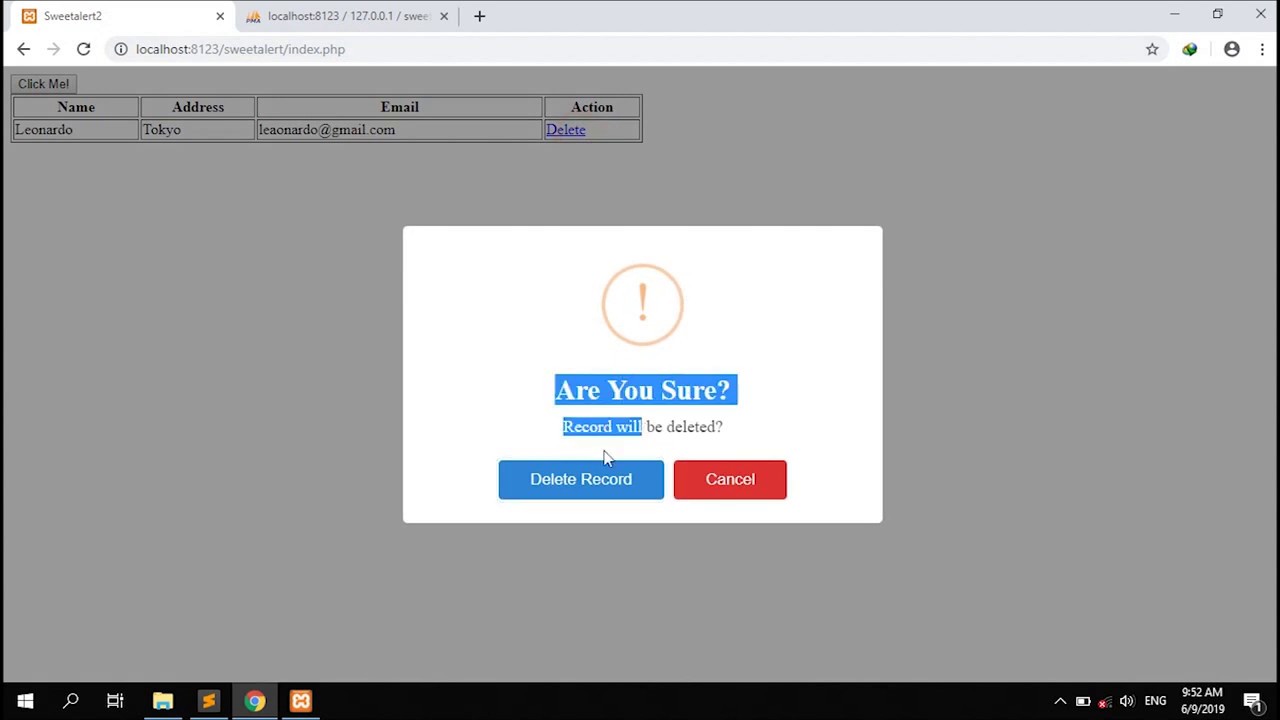Click the Chrome taskbar icon

254,701
